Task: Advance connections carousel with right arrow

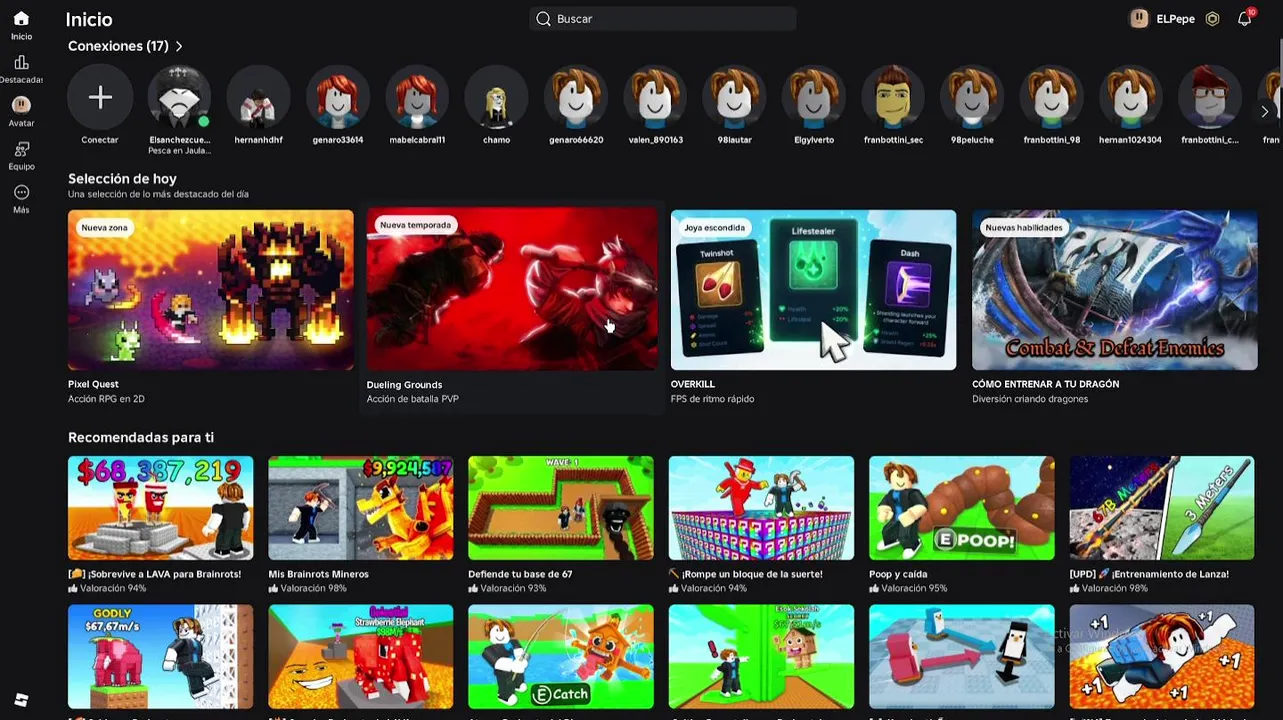Action: tap(1265, 112)
